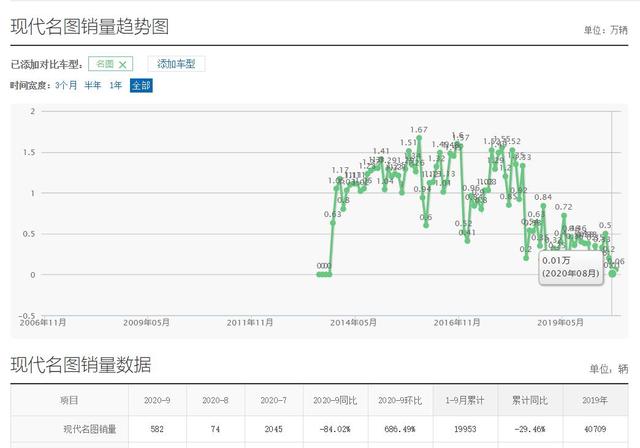Click the 2009年05月 axis label
The height and width of the screenshot is (448, 640).
pos(147,323)
